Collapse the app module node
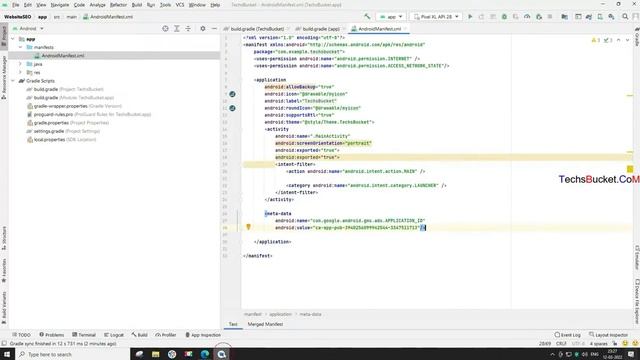640x360 pixels. pyautogui.click(x=13, y=39)
